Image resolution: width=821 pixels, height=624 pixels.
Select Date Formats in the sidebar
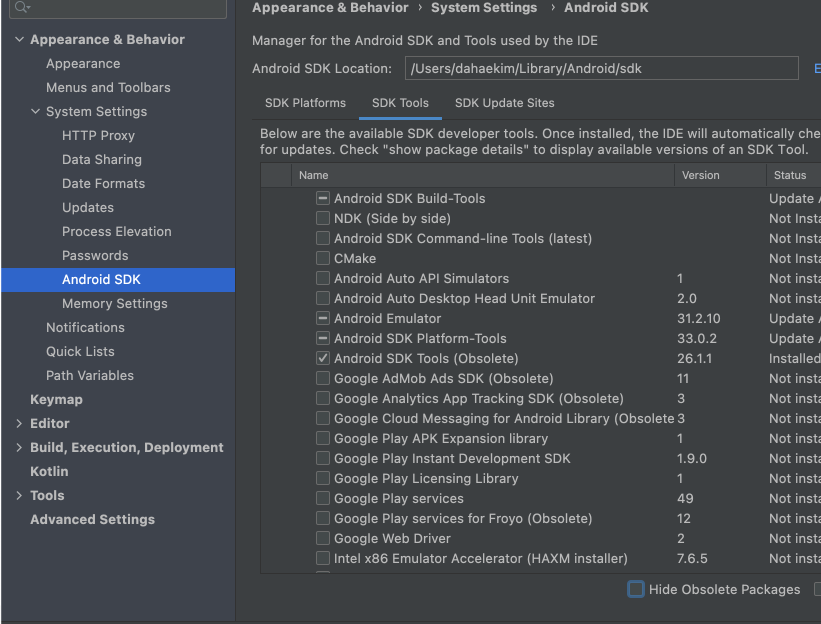pyautogui.click(x=103, y=184)
